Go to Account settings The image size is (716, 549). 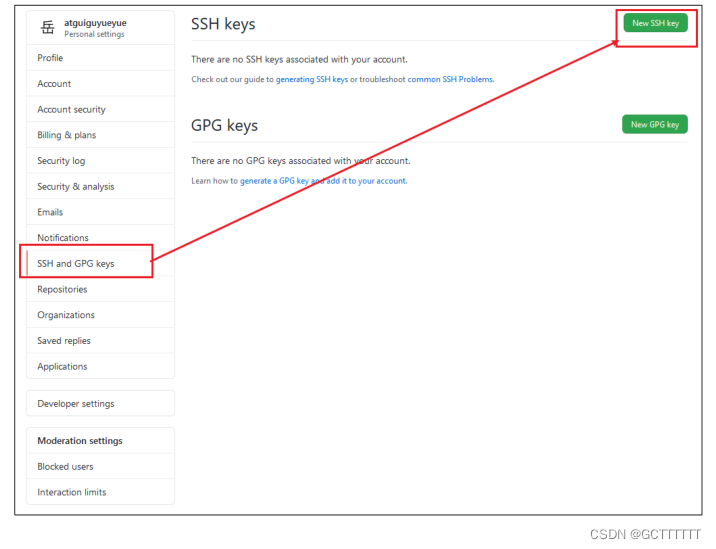100,84
